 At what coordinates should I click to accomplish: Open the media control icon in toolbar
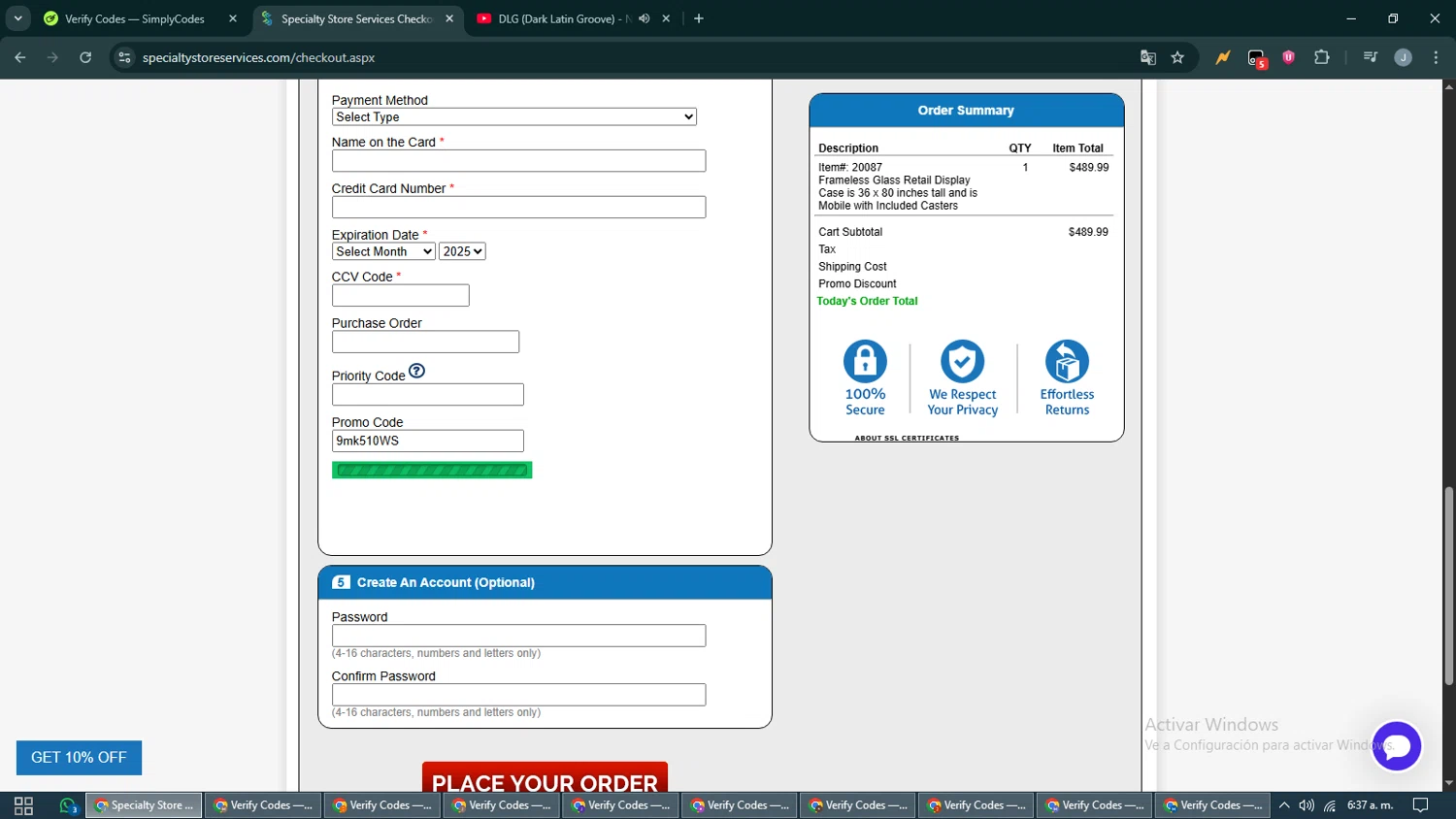(1371, 57)
